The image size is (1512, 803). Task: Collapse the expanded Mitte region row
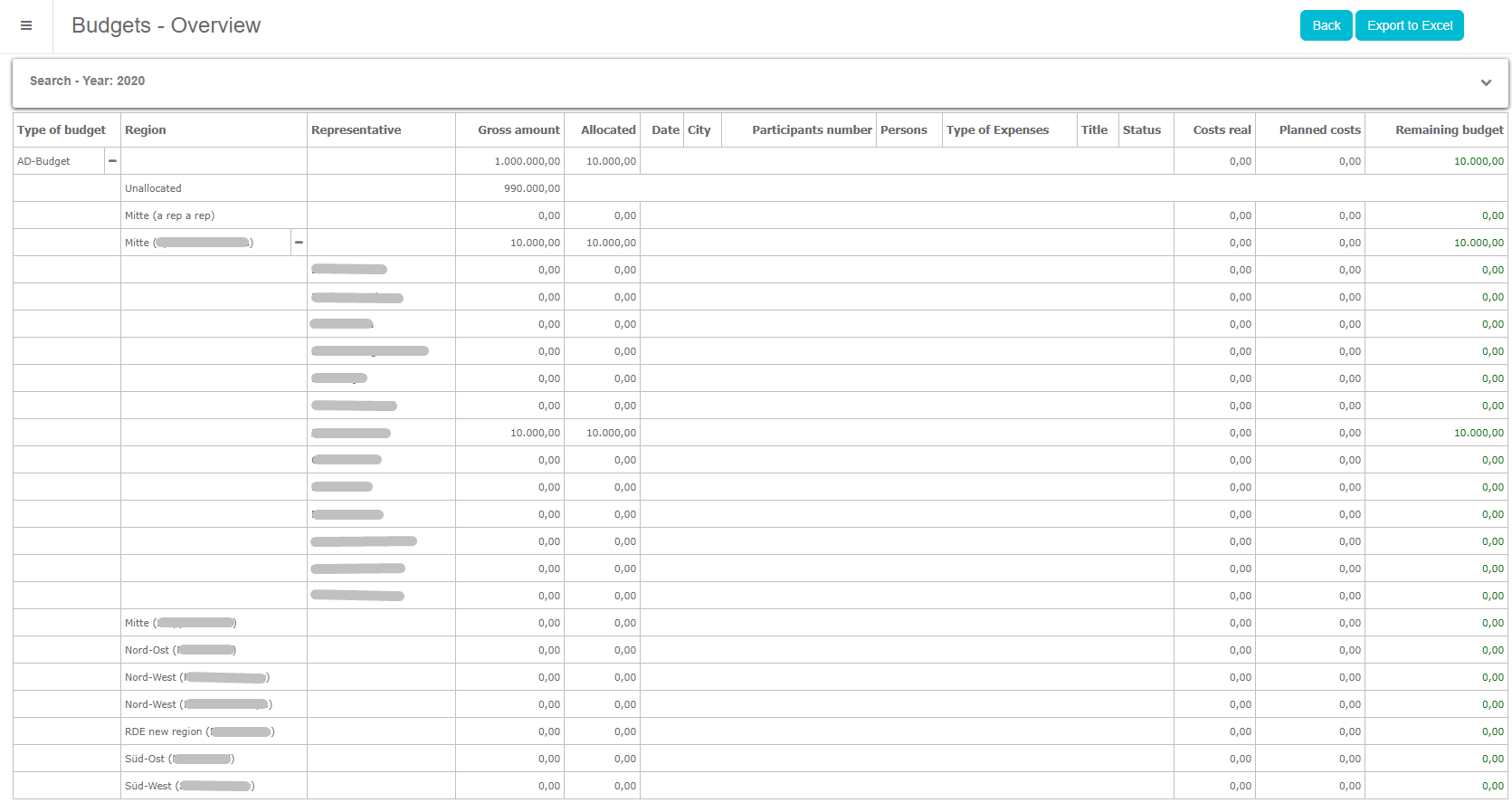[299, 243]
